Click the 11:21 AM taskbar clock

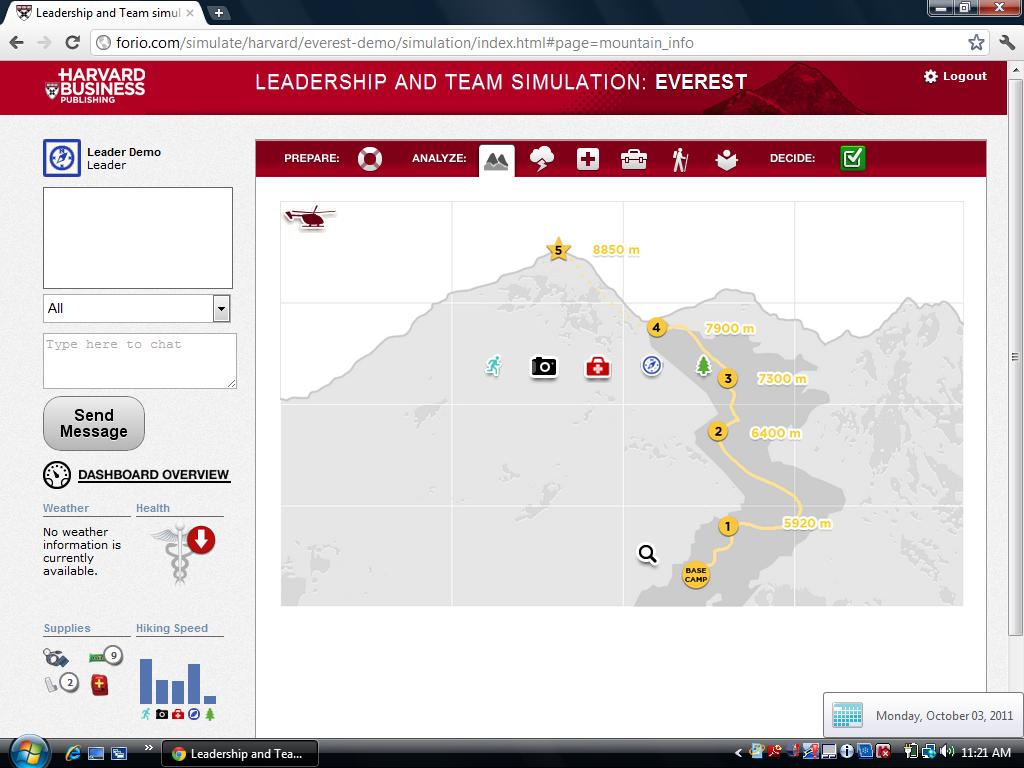[986, 753]
